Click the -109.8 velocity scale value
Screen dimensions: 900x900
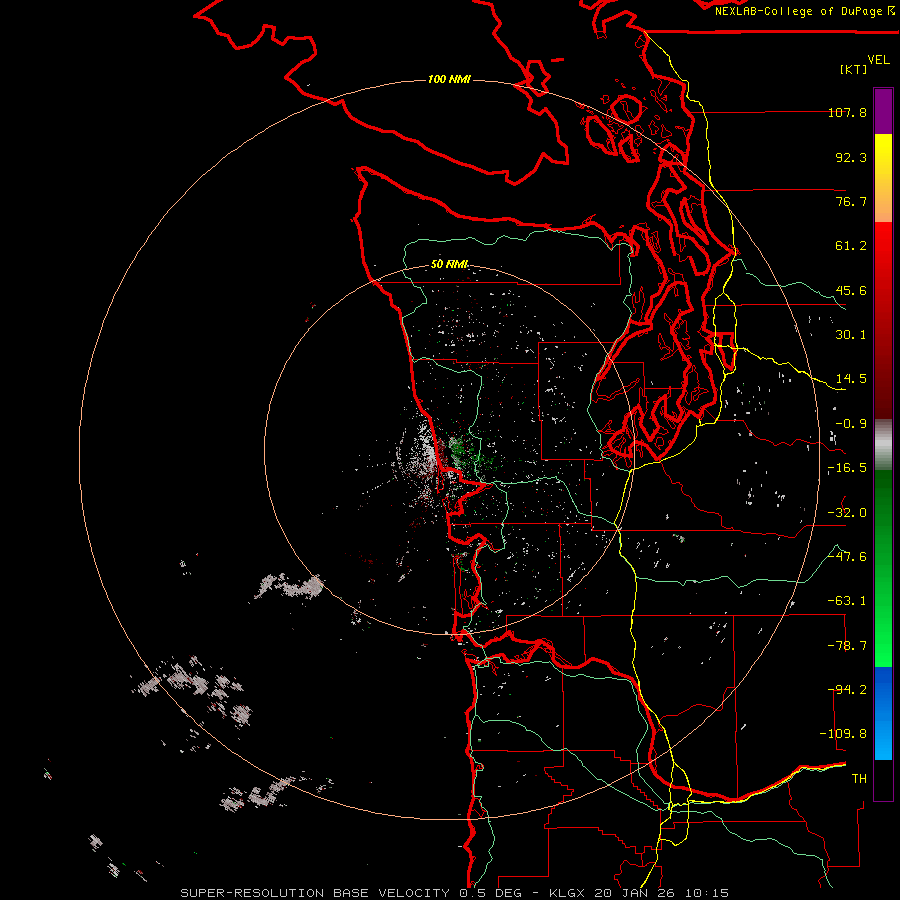coord(843,734)
